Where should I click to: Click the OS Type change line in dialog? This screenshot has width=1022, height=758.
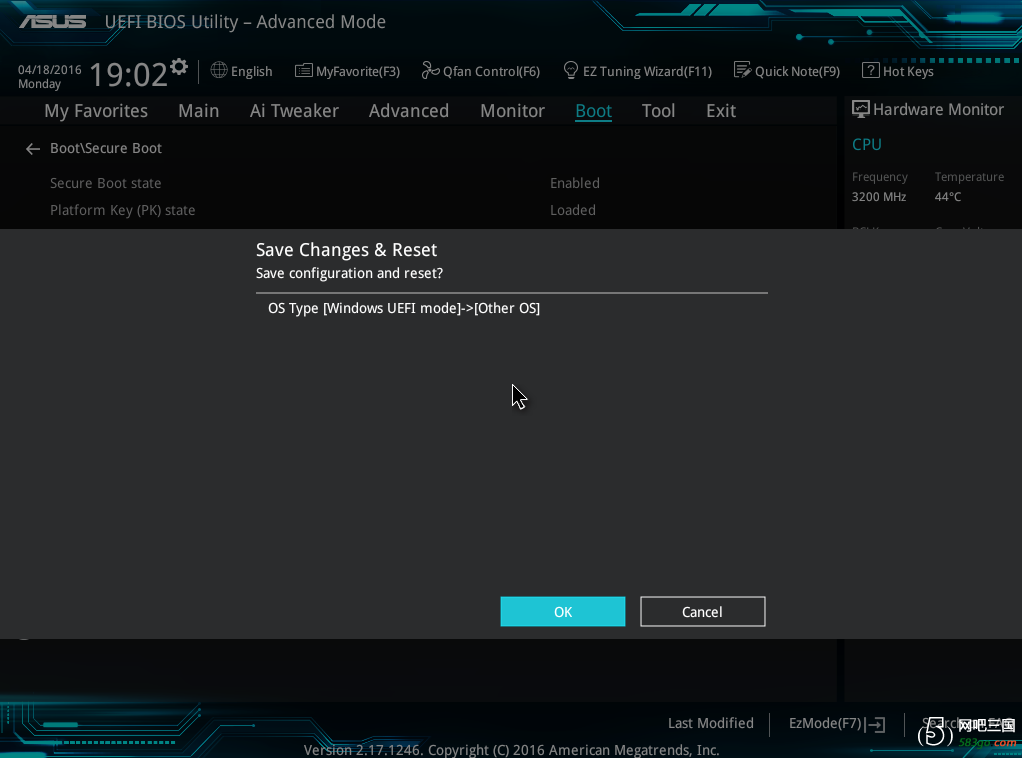tap(403, 308)
